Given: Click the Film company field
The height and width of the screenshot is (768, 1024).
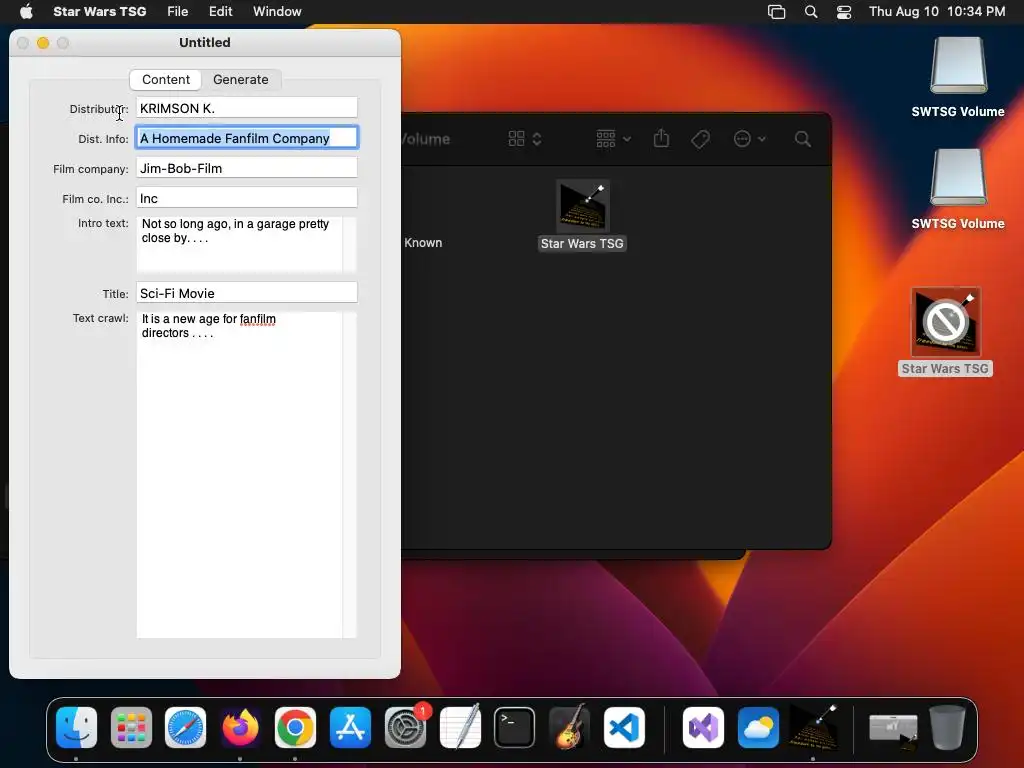Looking at the screenshot, I should pos(247,168).
